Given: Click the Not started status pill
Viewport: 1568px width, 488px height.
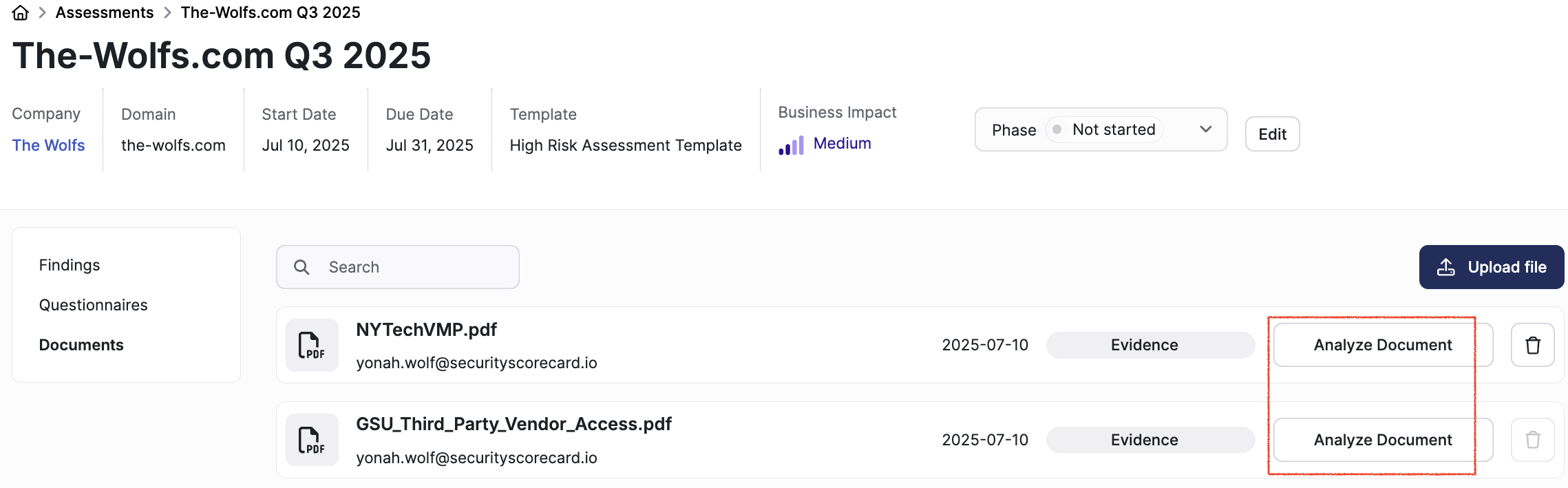Looking at the screenshot, I should 1104,129.
